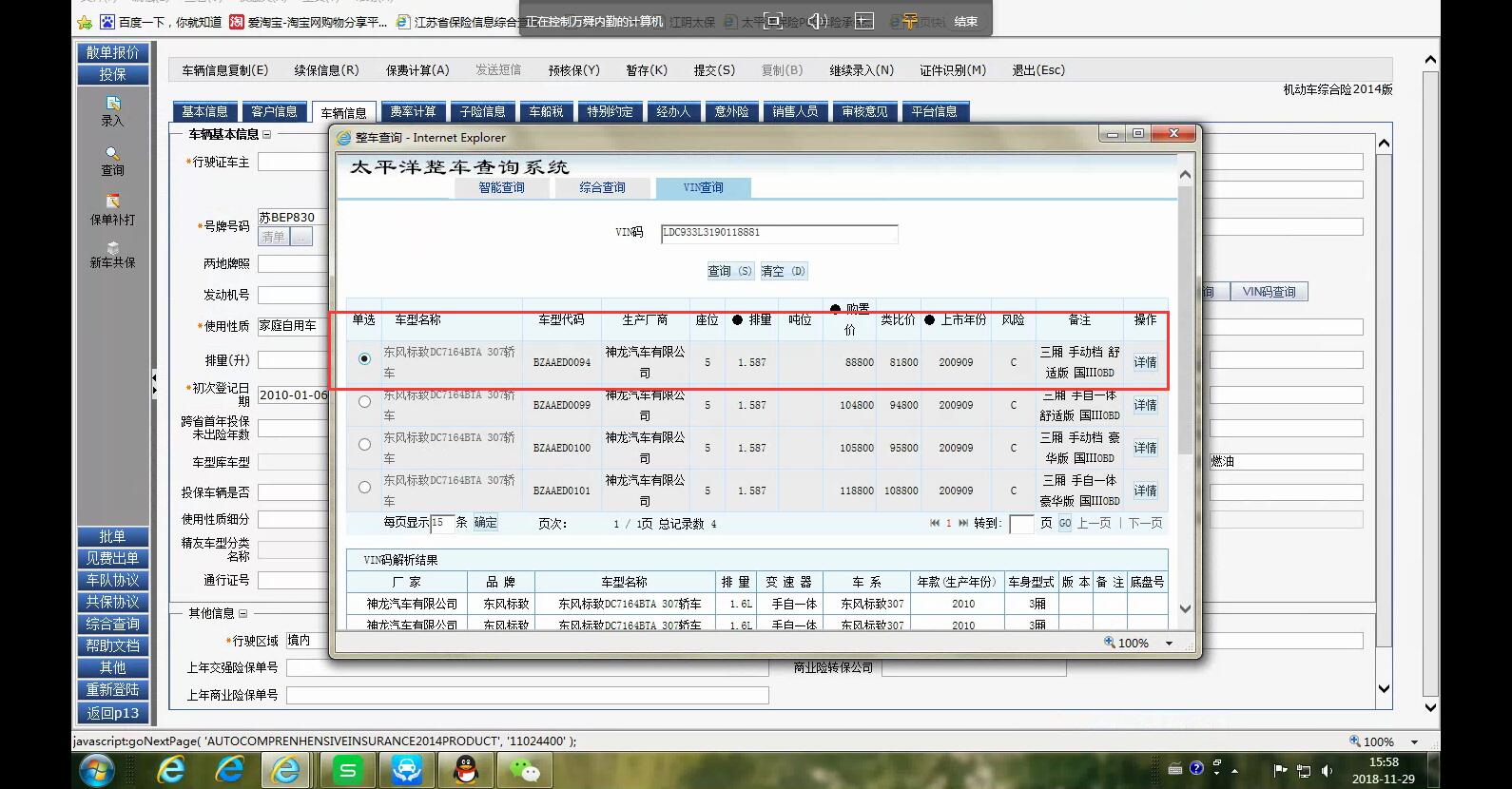Viewport: 1512px width, 789px height.
Task: Click the tray network icon
Action: pyautogui.click(x=1304, y=770)
